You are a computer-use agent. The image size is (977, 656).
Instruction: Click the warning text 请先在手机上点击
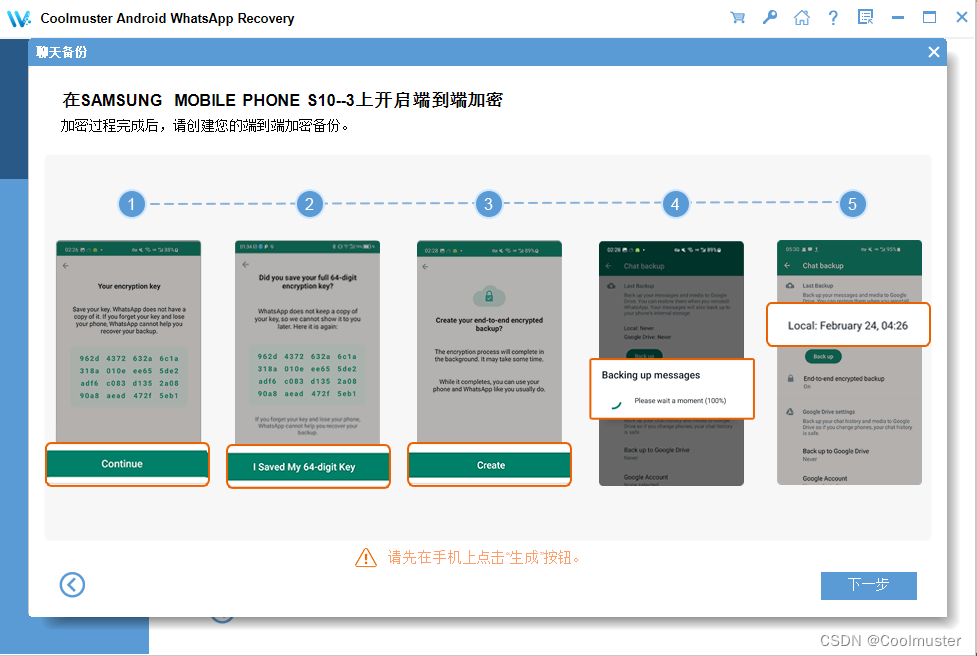(x=484, y=558)
